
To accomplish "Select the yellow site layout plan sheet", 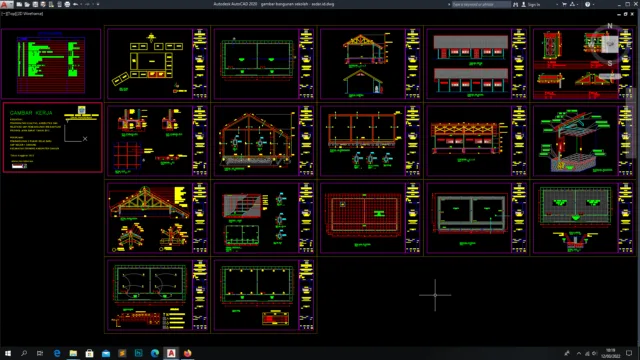I will pyautogui.click(x=158, y=64).
